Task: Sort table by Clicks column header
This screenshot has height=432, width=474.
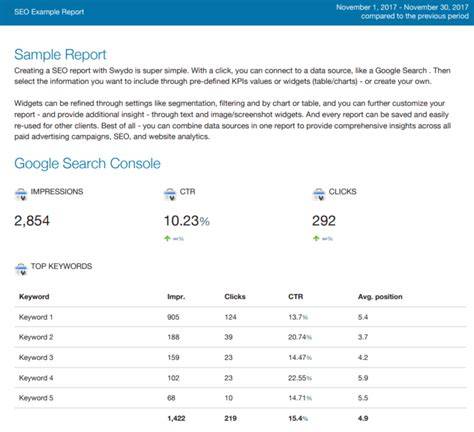Action: click(x=235, y=297)
